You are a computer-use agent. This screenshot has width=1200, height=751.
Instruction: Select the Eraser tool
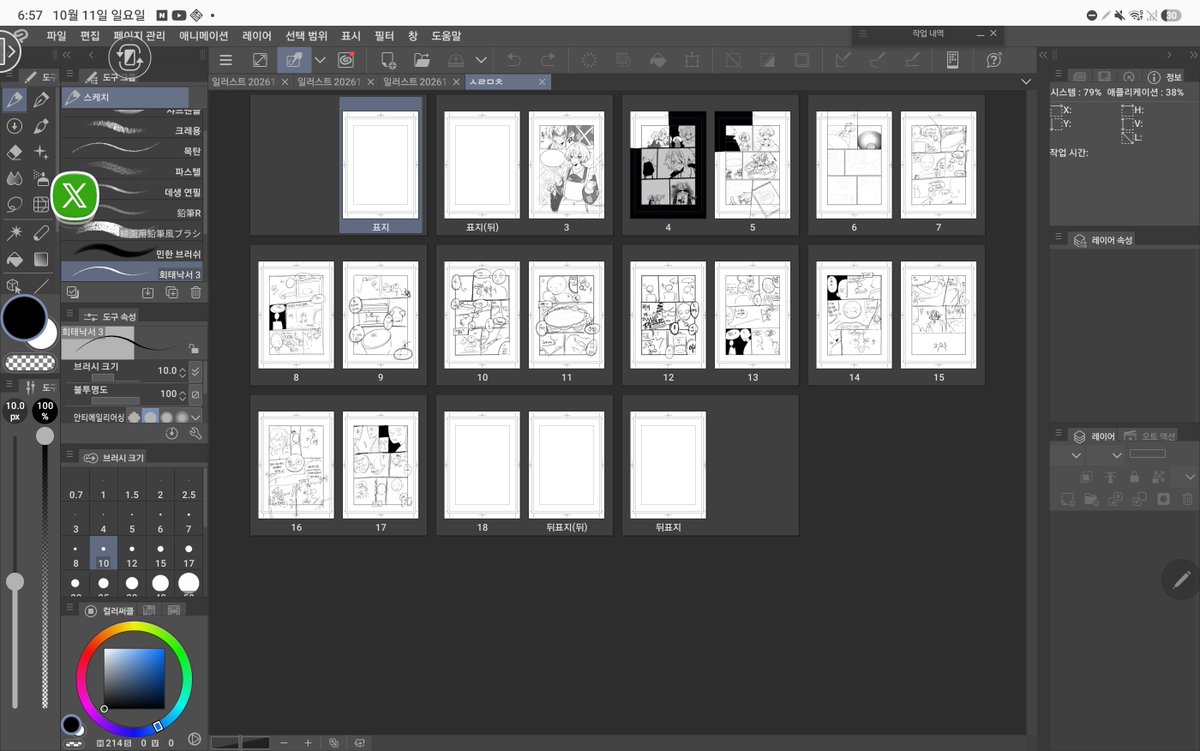point(15,153)
